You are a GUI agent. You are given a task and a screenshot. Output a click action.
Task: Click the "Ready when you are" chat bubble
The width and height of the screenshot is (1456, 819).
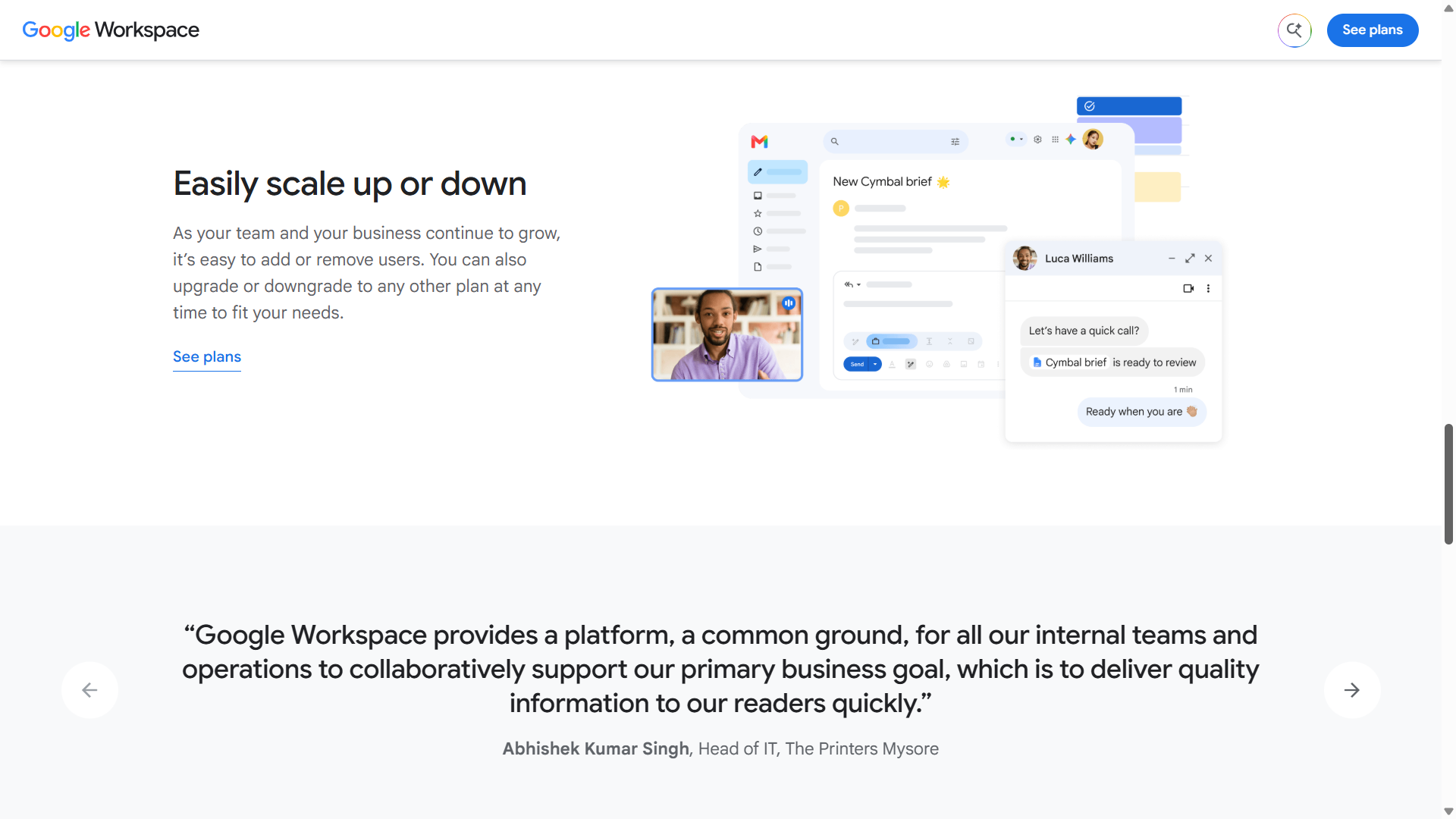(x=1141, y=412)
